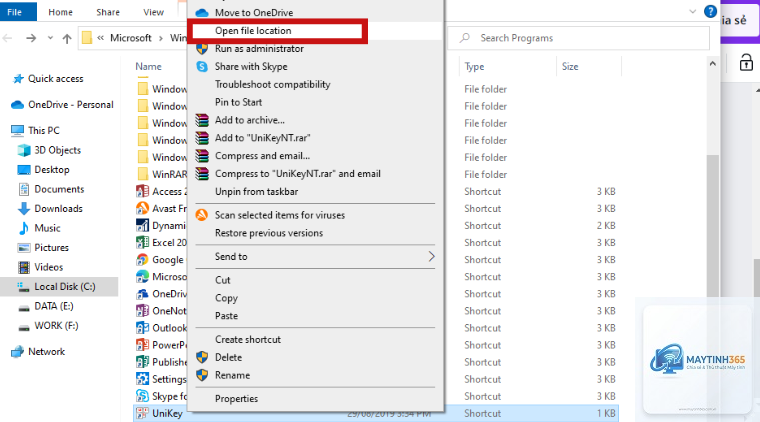This screenshot has height=422, width=760.
Task: Switch to the View ribbon tab
Action: 153,12
